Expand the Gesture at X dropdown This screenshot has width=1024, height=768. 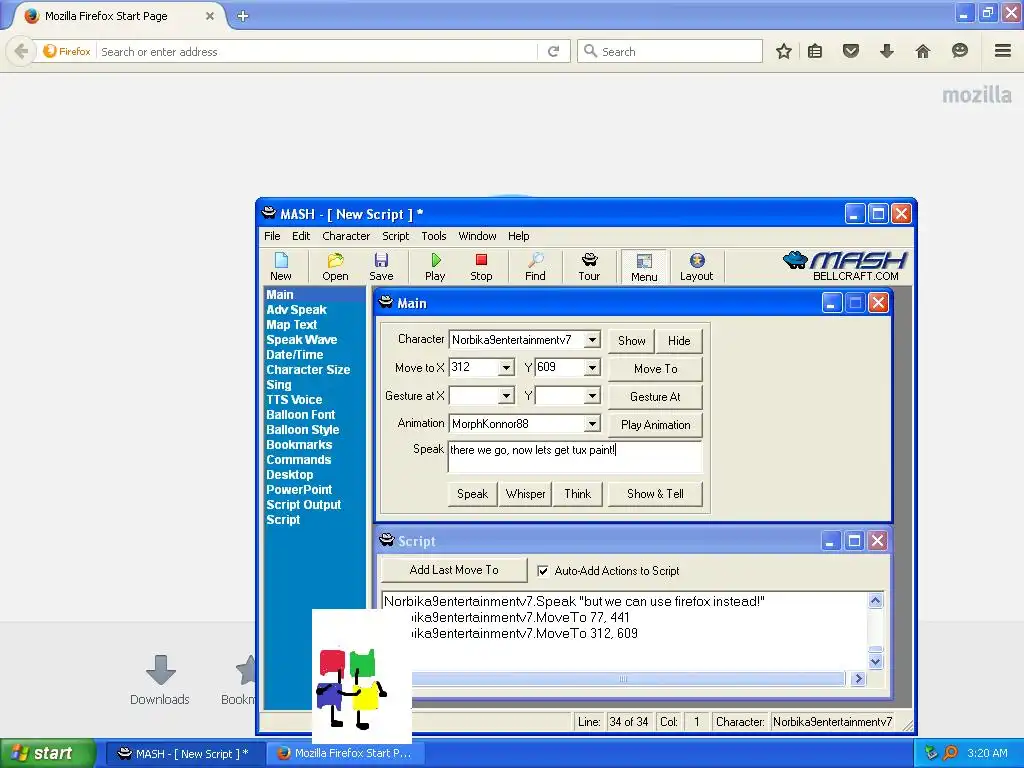(x=506, y=396)
